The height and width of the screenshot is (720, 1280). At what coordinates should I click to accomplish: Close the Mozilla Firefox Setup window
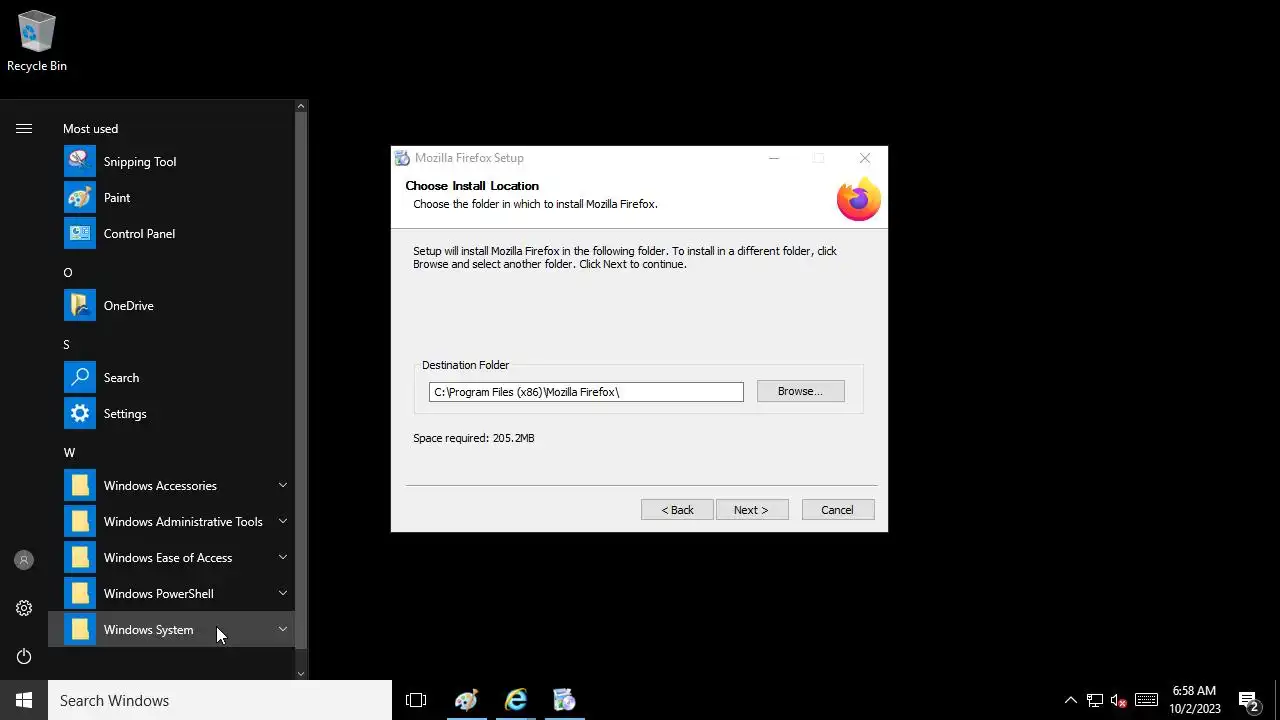click(865, 158)
